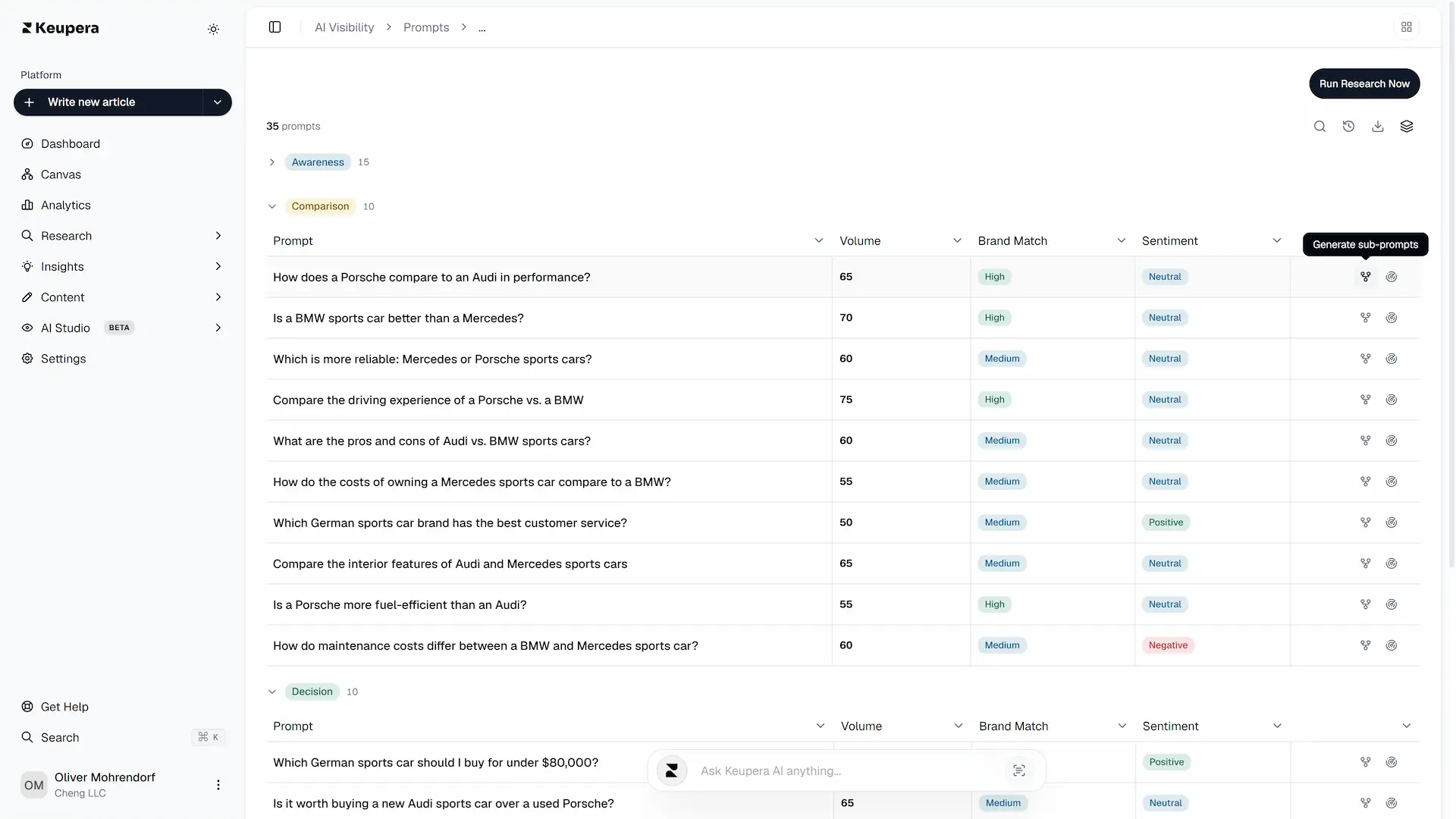Open the research history clock icon
This screenshot has height=819, width=1456.
[x=1348, y=127]
